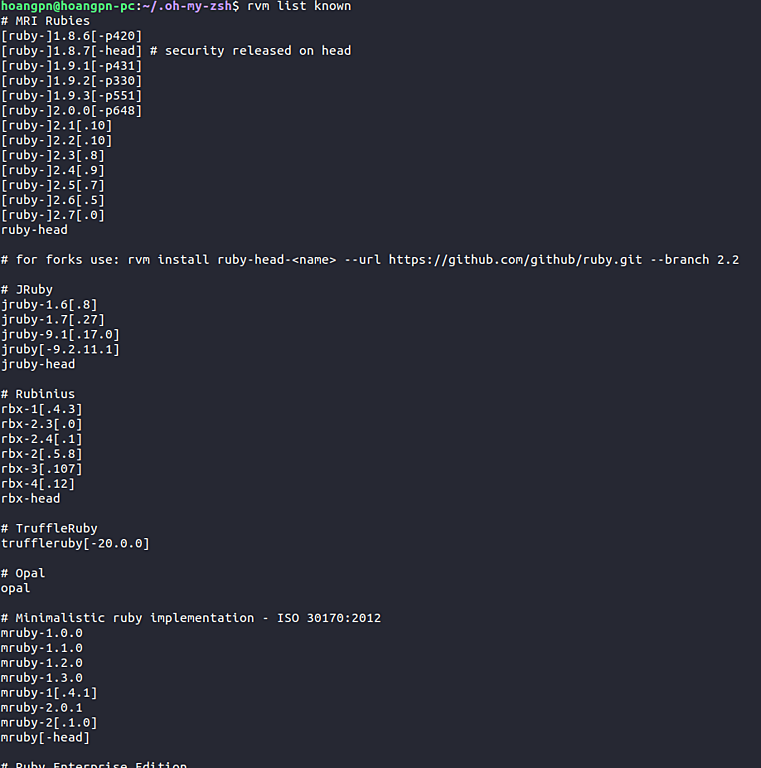
Task: Click the '# Rubinius' heading
Action: pyautogui.click(x=38, y=394)
